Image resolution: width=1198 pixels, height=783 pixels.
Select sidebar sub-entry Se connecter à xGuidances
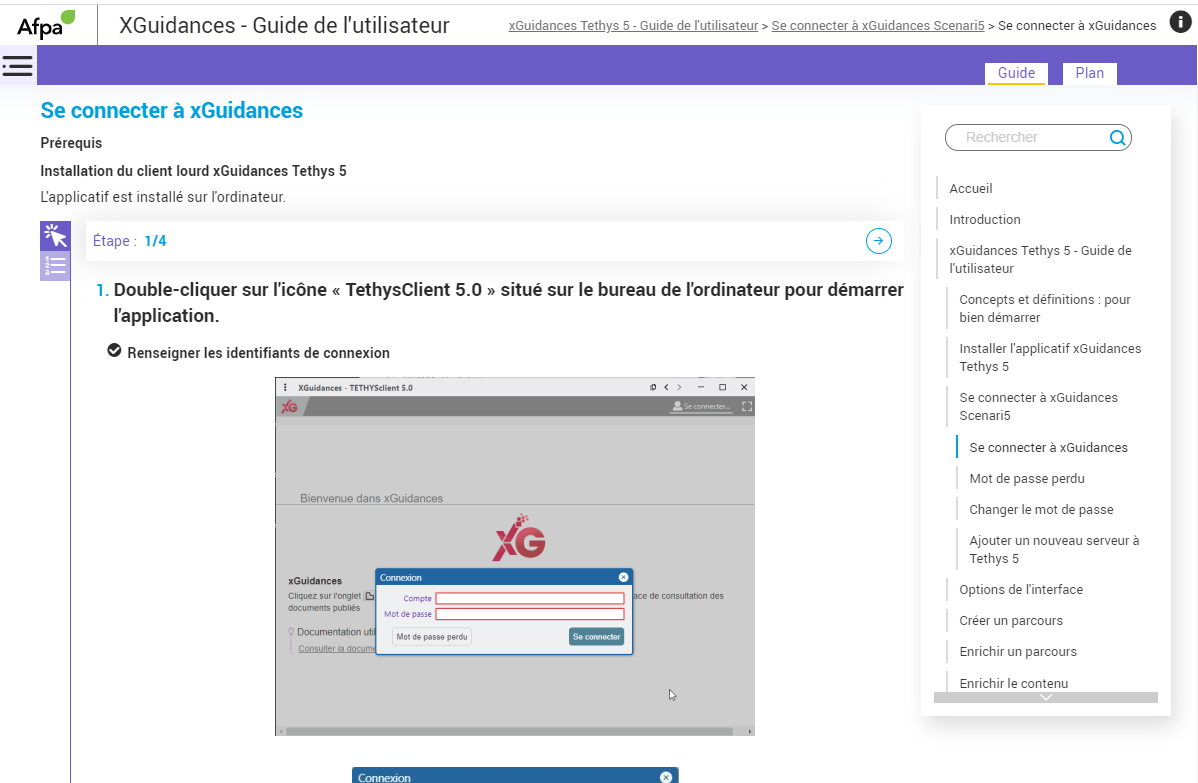(1048, 448)
